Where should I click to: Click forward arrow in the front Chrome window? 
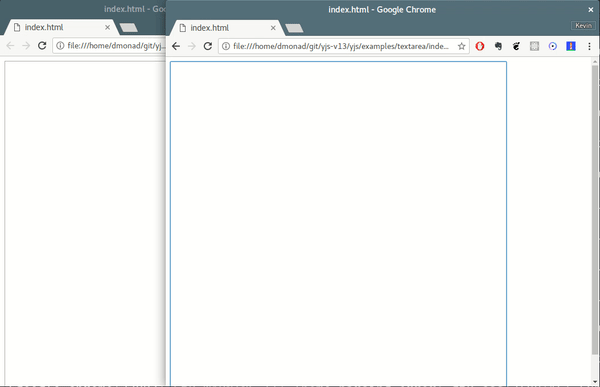coord(192,46)
